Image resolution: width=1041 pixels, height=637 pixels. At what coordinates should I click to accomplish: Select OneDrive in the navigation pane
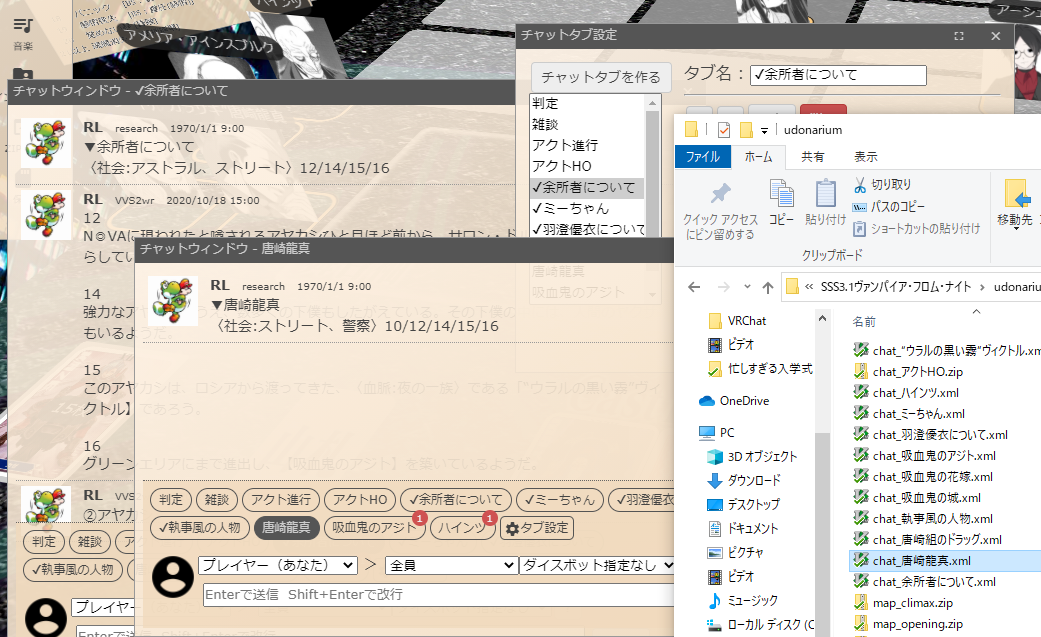click(734, 401)
